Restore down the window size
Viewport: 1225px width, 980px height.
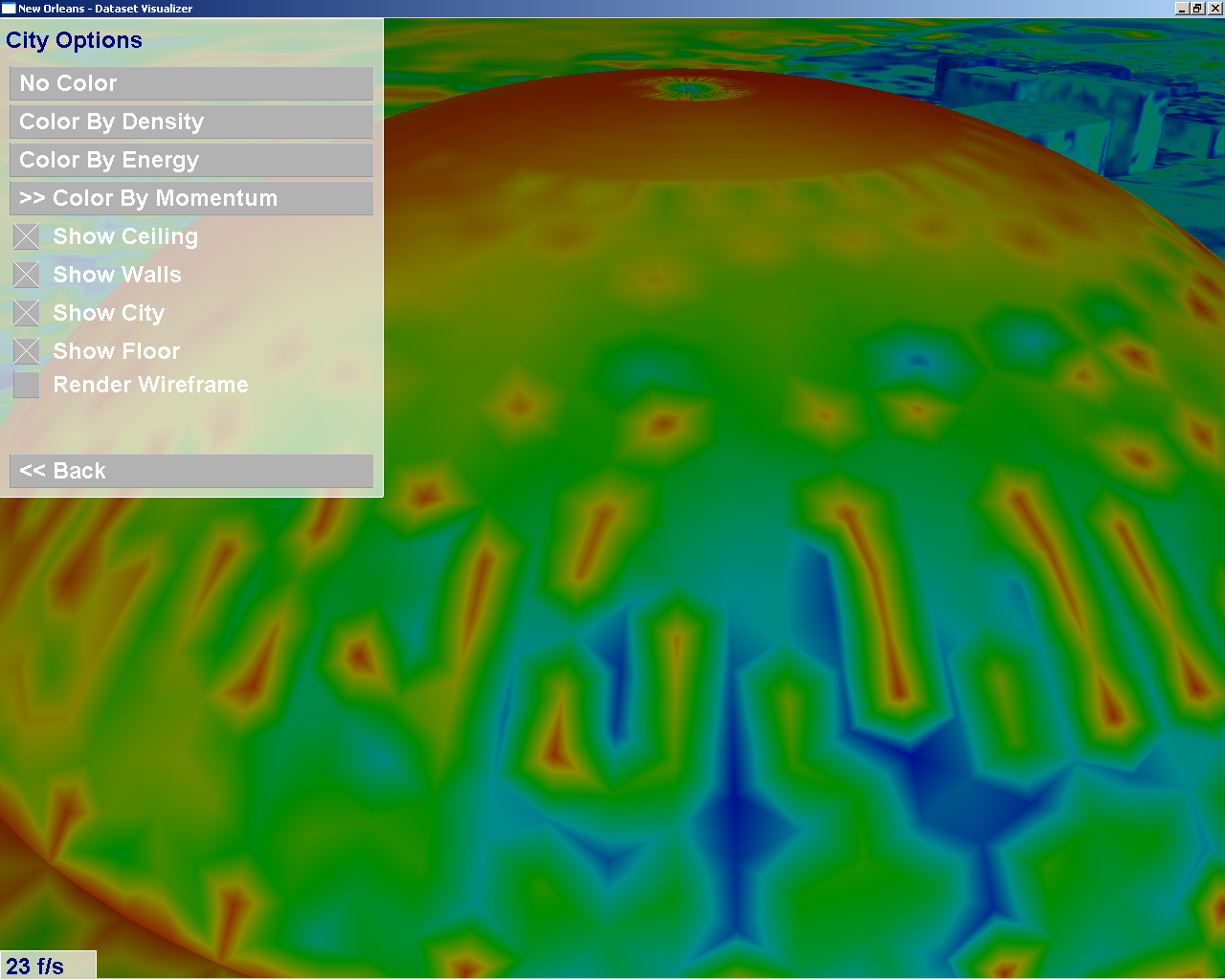[1197, 9]
